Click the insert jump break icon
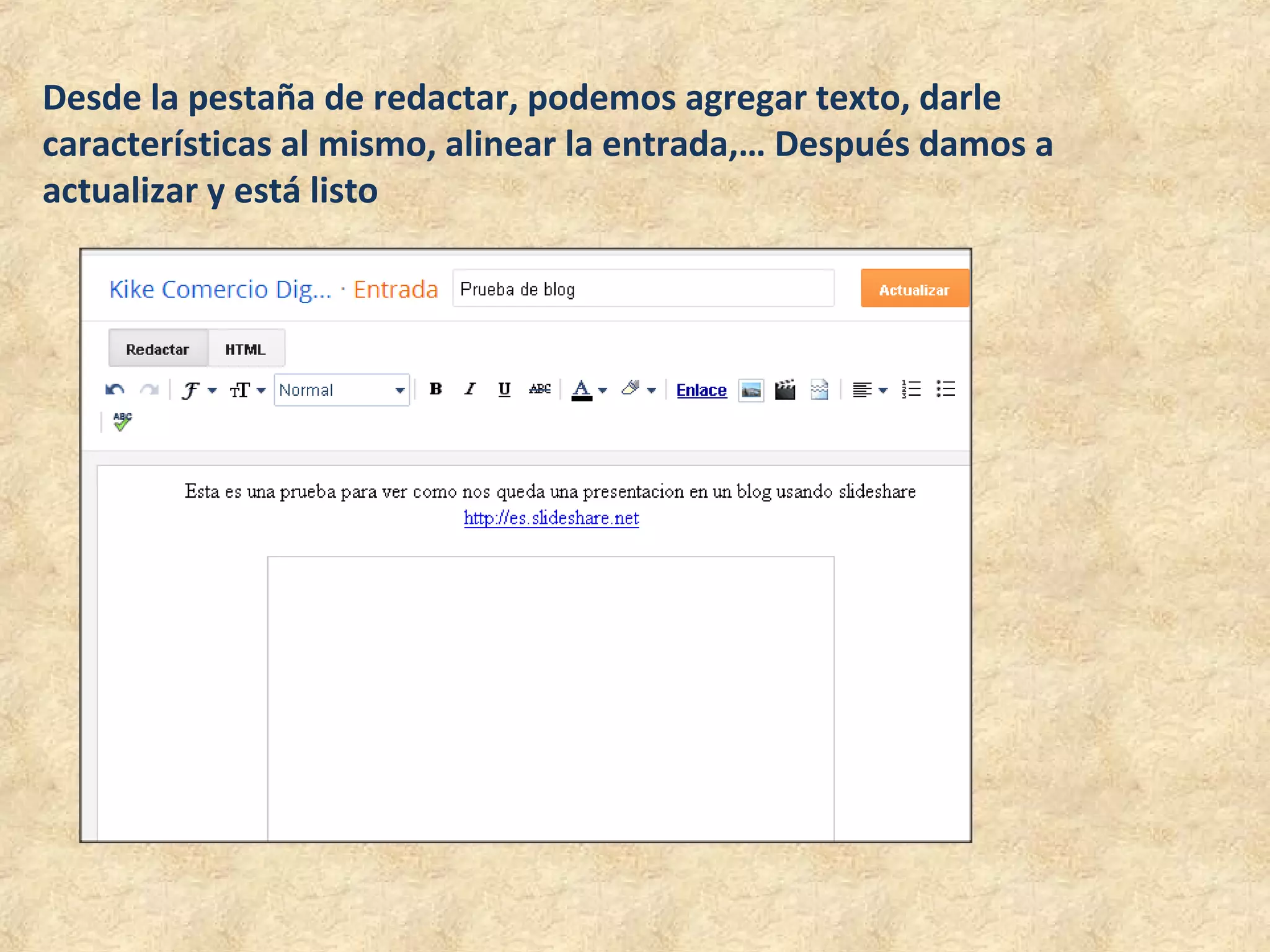Viewport: 1270px width, 952px height. [819, 390]
